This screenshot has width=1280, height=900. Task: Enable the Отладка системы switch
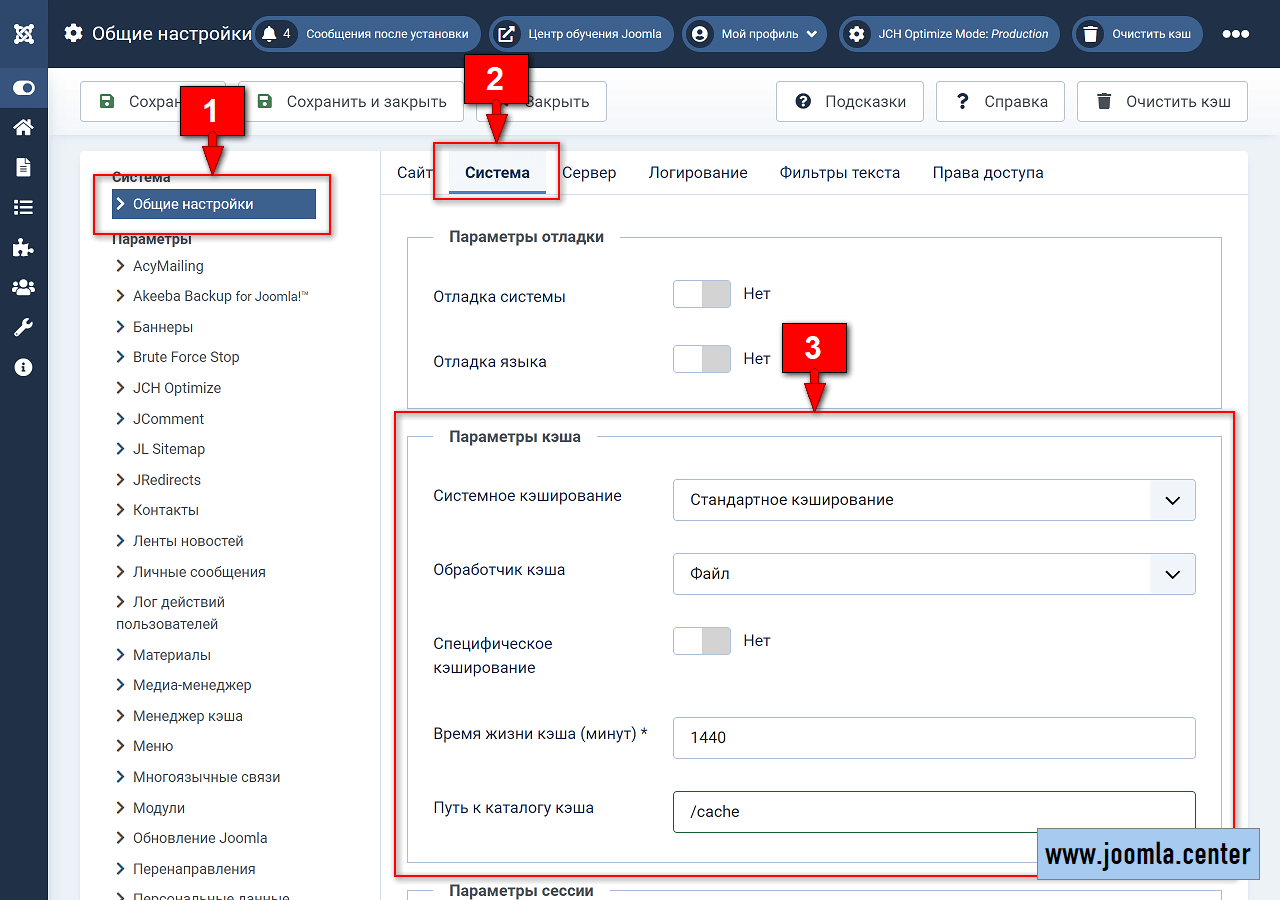pos(701,294)
